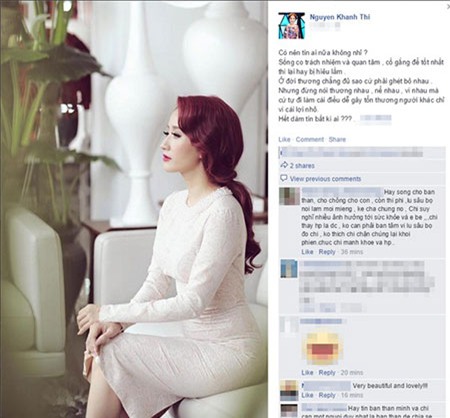
Task: Open Nguyen Khanh Thi's profile picture
Action: coord(291,26)
